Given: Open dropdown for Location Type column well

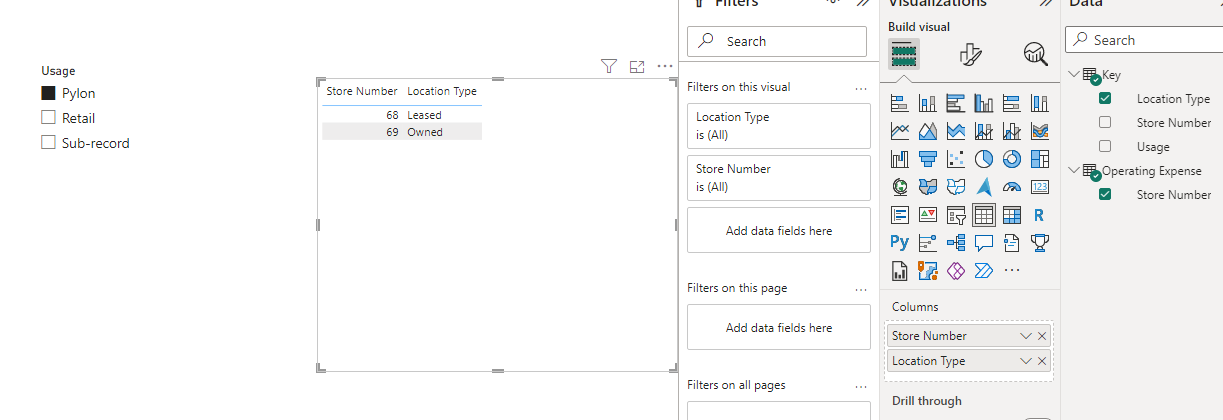Looking at the screenshot, I should click(x=1026, y=361).
